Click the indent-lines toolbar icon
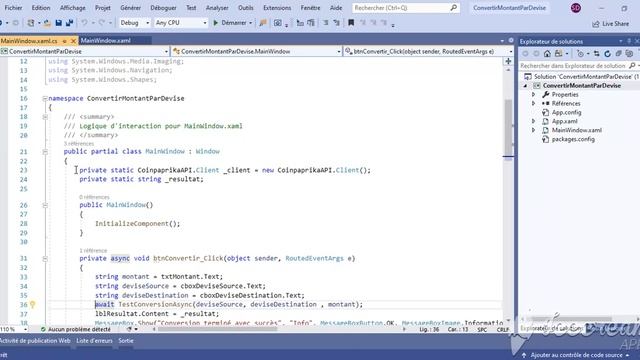 pos(300,23)
